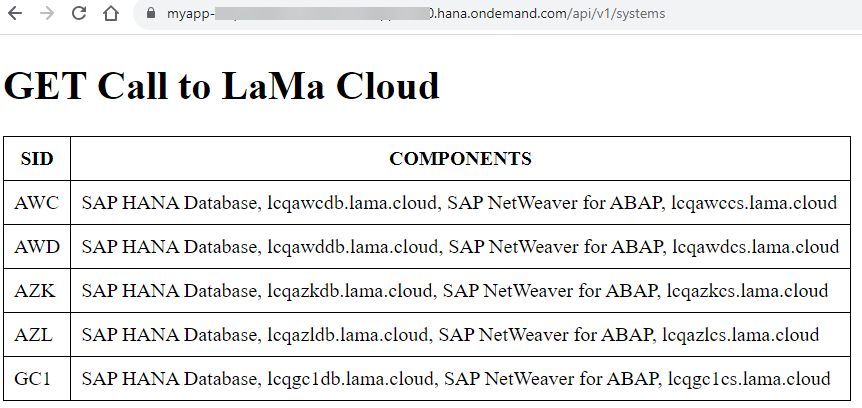Click the COMPONENTS column header

click(x=460, y=158)
